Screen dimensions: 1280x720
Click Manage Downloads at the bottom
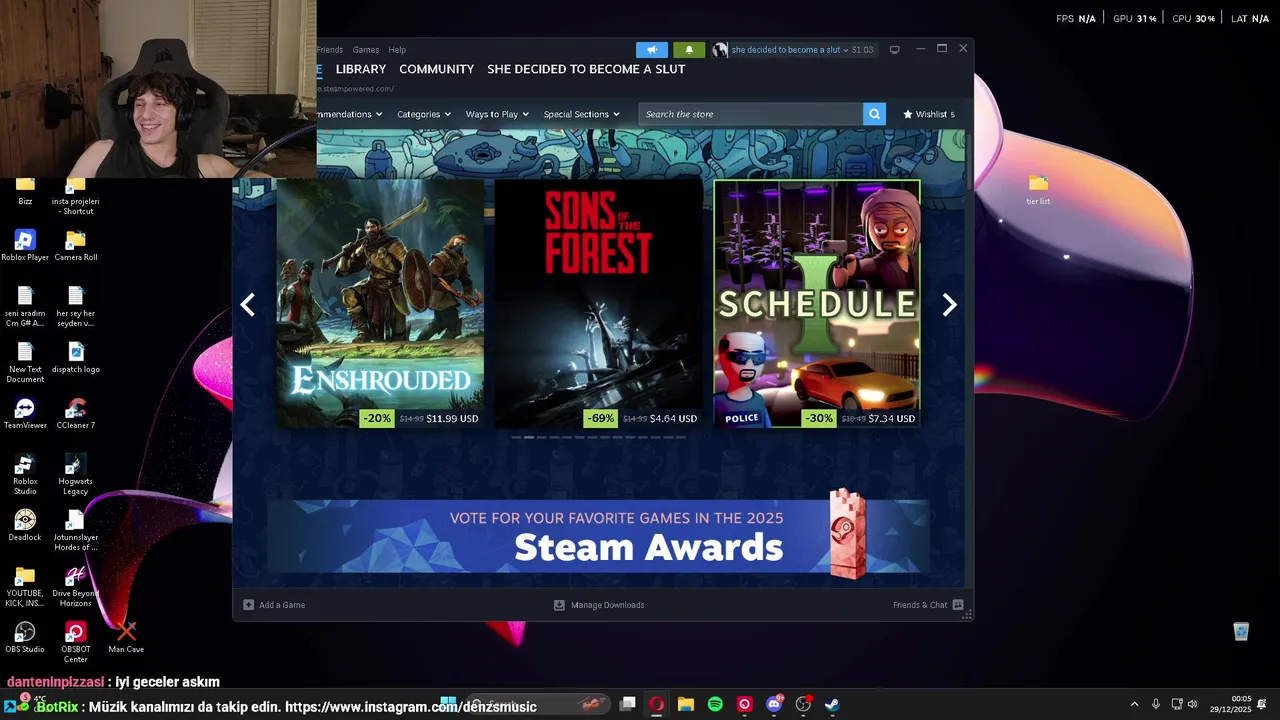(x=599, y=605)
